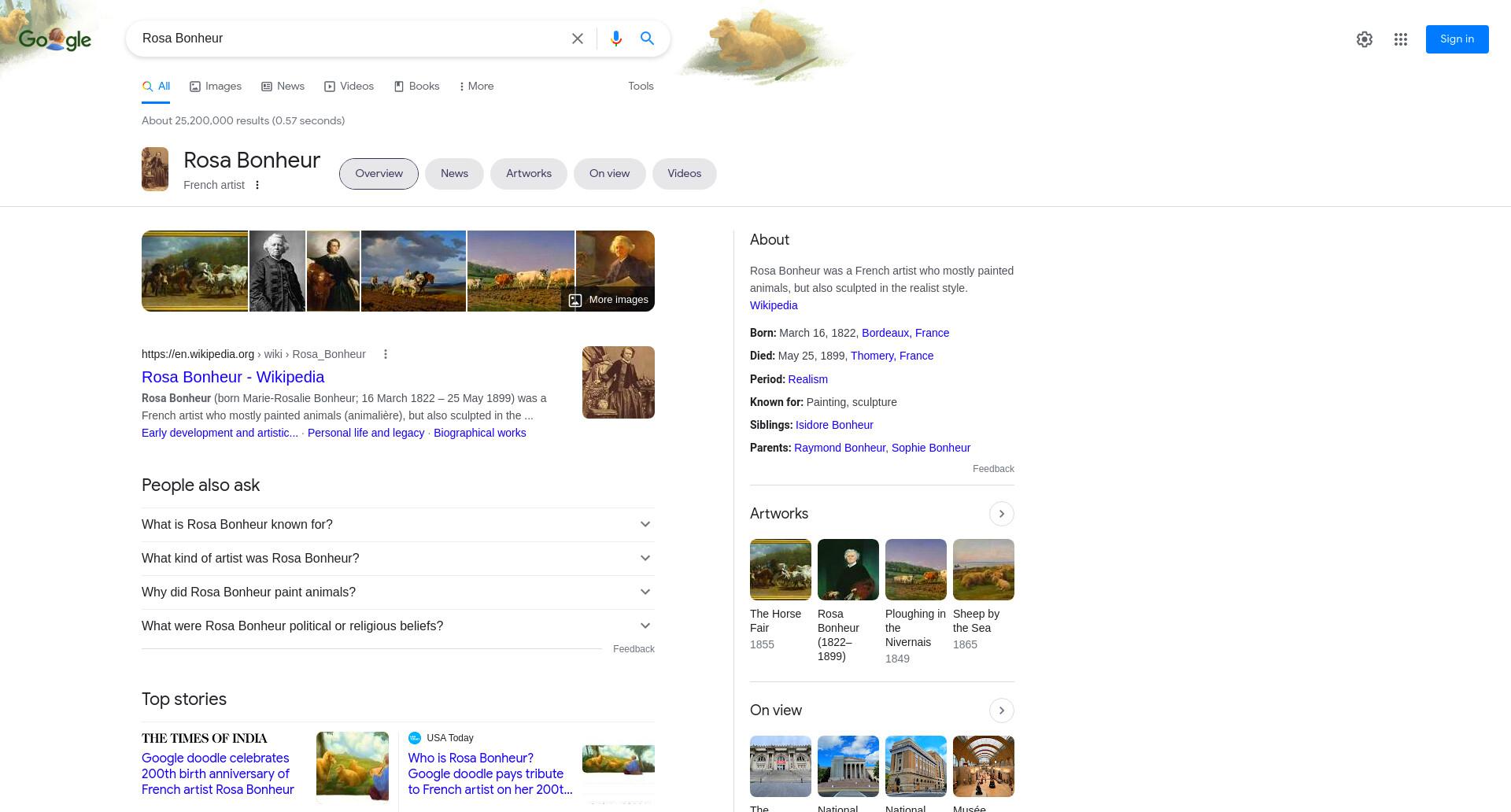Open Wikipedia link in About panel
The image size is (1511, 812).
pyautogui.click(x=774, y=306)
